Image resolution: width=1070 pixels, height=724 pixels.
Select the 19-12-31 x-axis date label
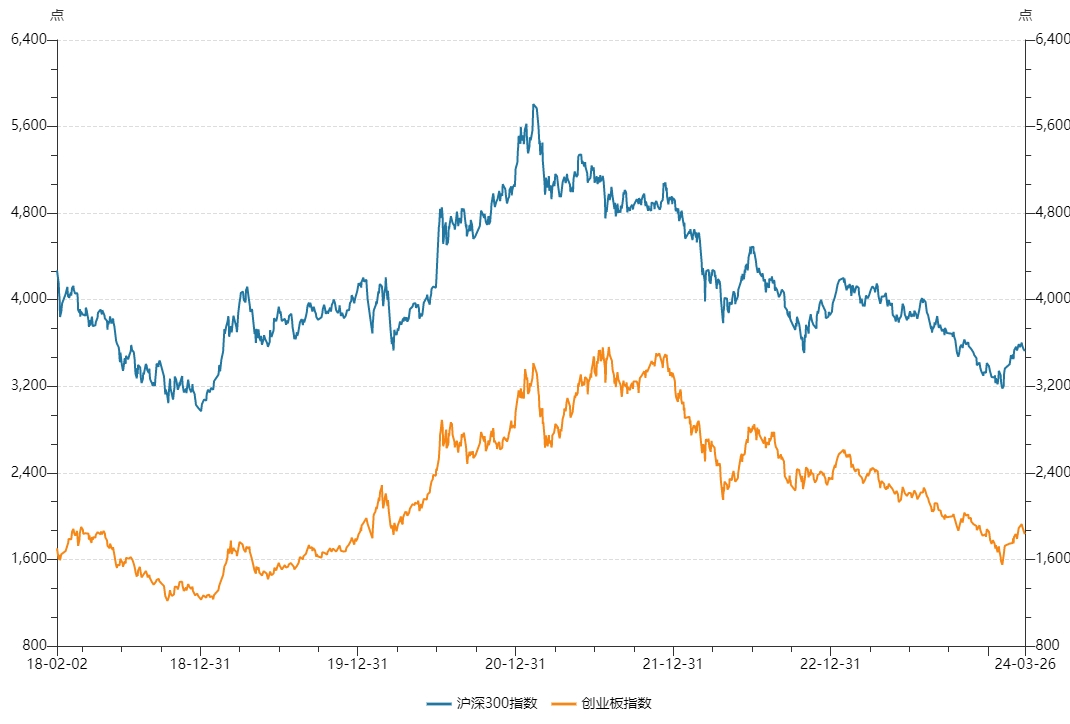coord(358,664)
